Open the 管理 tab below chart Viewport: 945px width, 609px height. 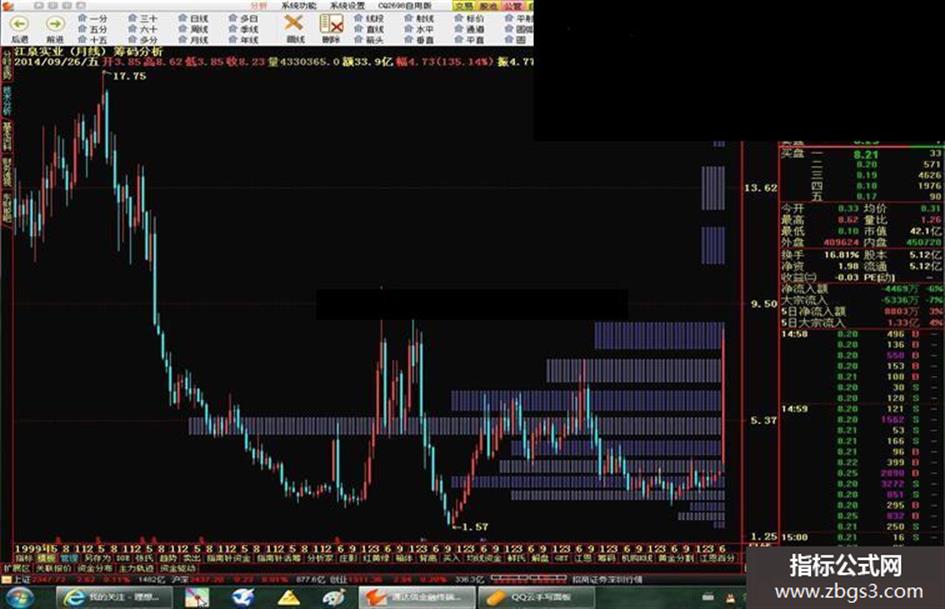pos(69,558)
